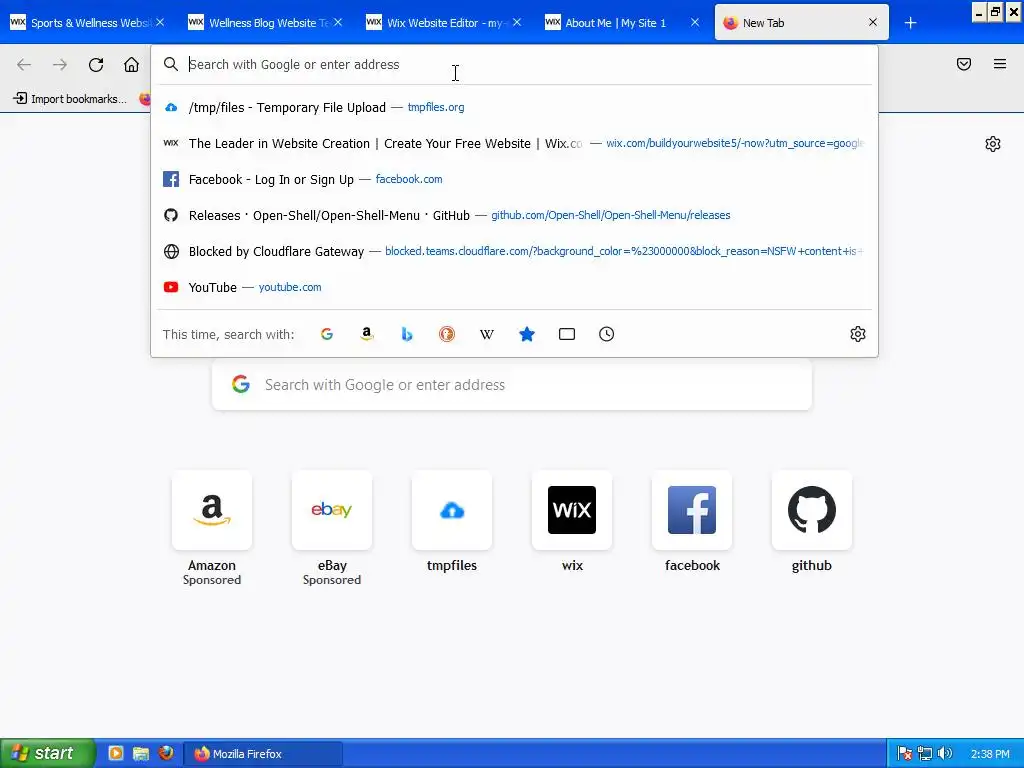Viewport: 1024px width, 768px height.
Task: Close the Wix Website Editor tab
Action: pyautogui.click(x=517, y=22)
